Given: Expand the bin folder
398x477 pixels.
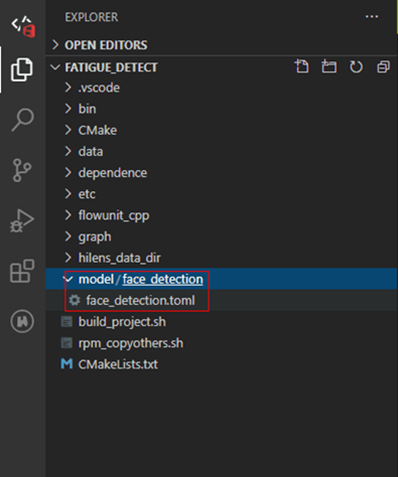Looking at the screenshot, I should pos(68,109).
